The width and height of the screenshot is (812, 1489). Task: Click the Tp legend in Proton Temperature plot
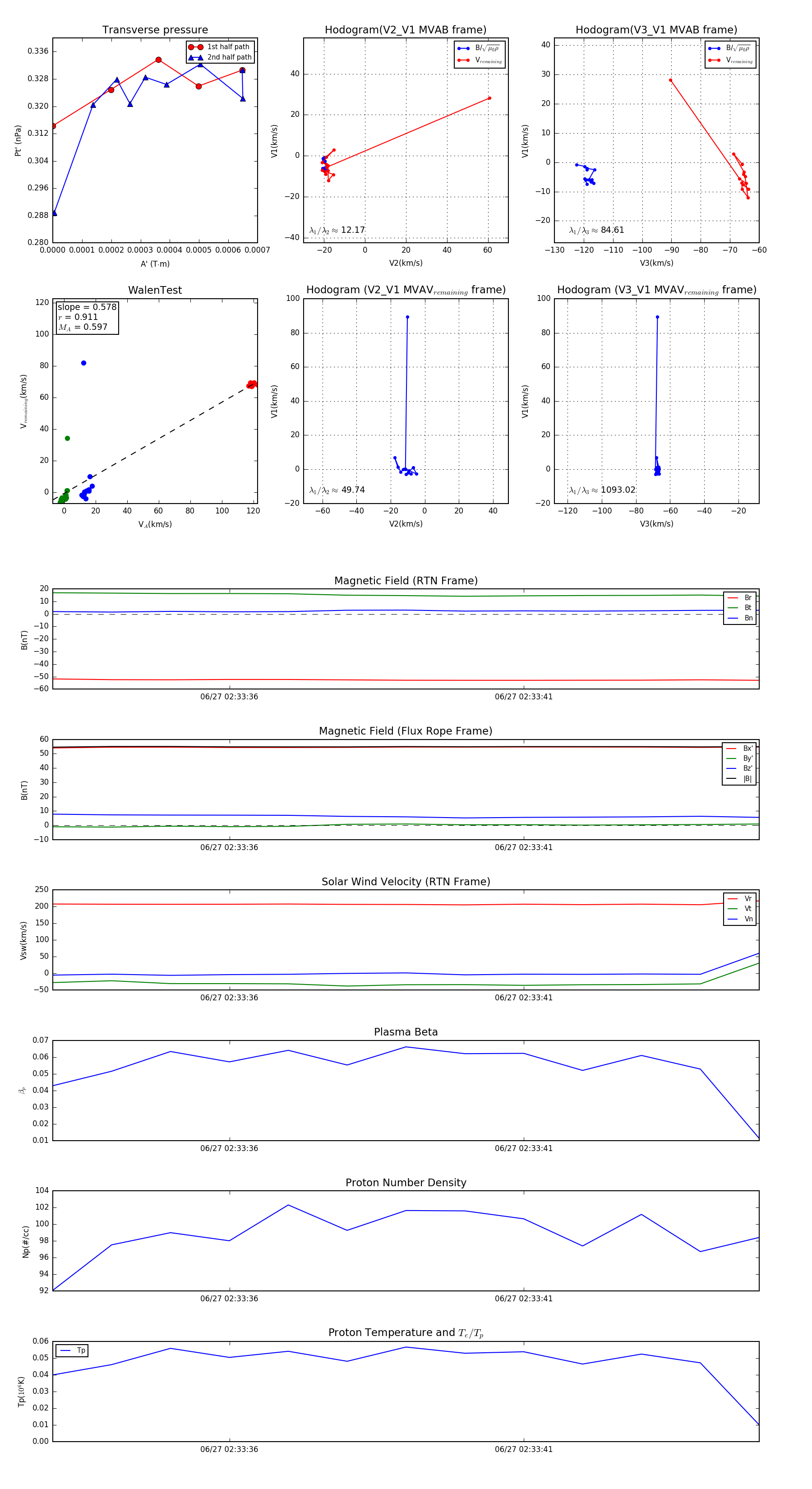[72, 1350]
